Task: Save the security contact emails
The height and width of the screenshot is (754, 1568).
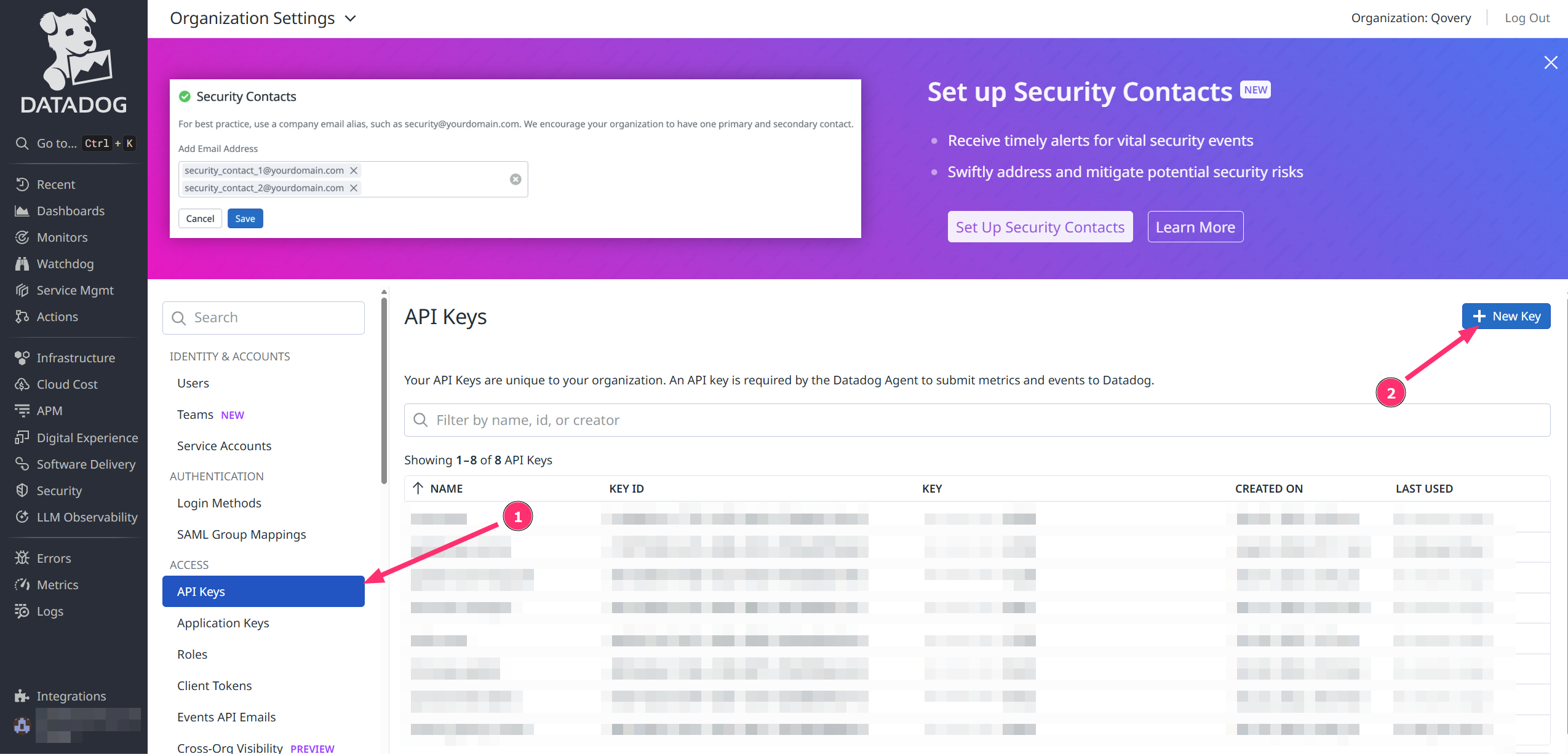Action: (245, 218)
